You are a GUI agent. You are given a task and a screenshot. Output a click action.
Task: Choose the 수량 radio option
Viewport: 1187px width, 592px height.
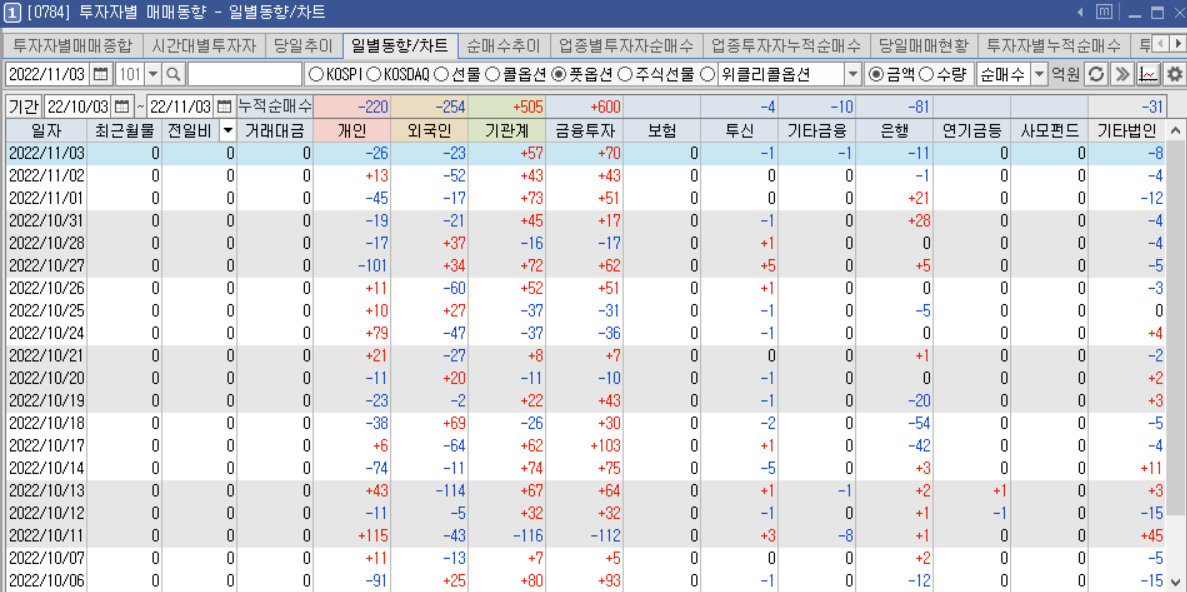click(924, 74)
